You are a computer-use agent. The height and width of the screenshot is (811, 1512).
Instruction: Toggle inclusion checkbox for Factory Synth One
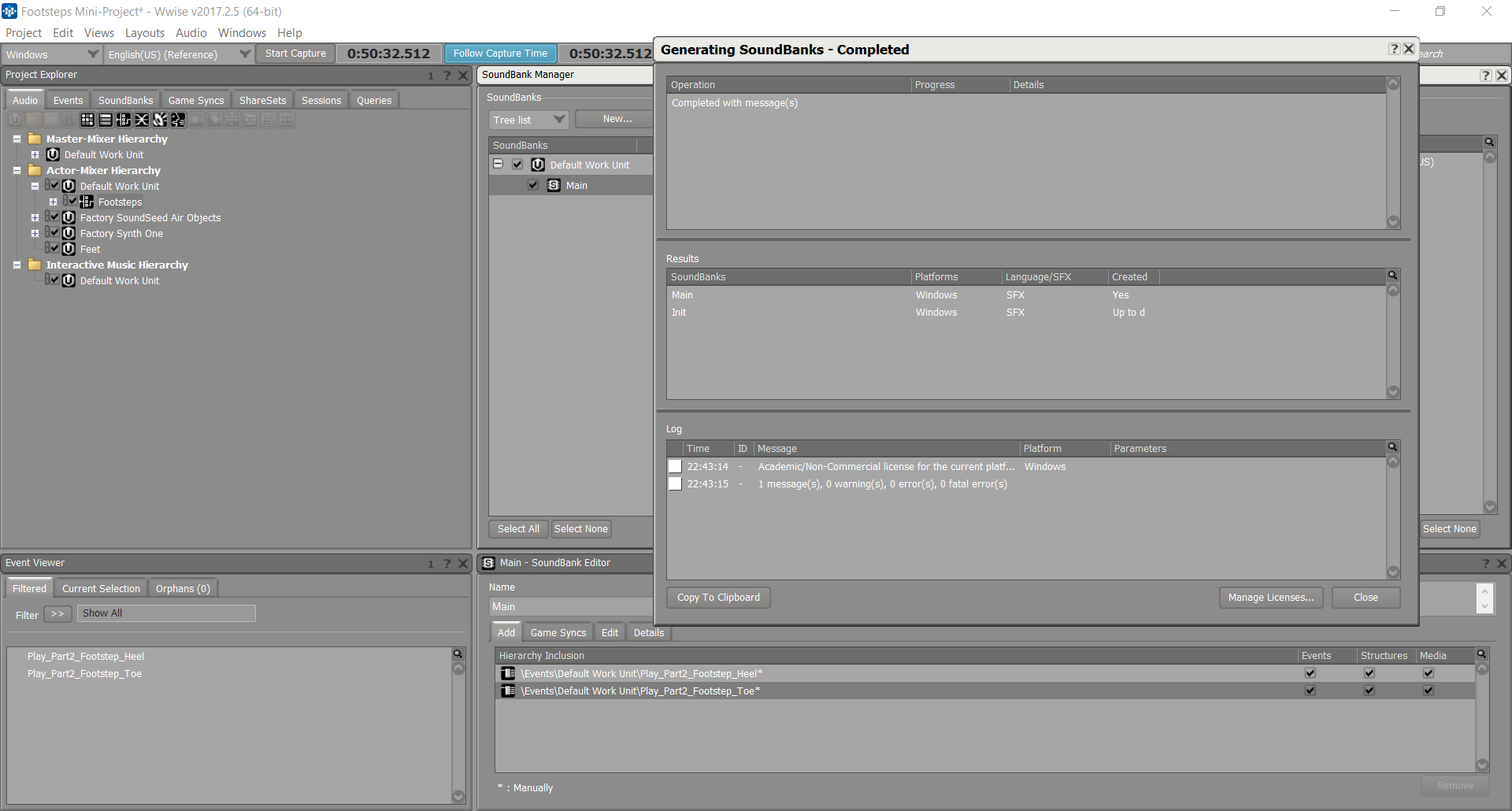[x=54, y=232]
